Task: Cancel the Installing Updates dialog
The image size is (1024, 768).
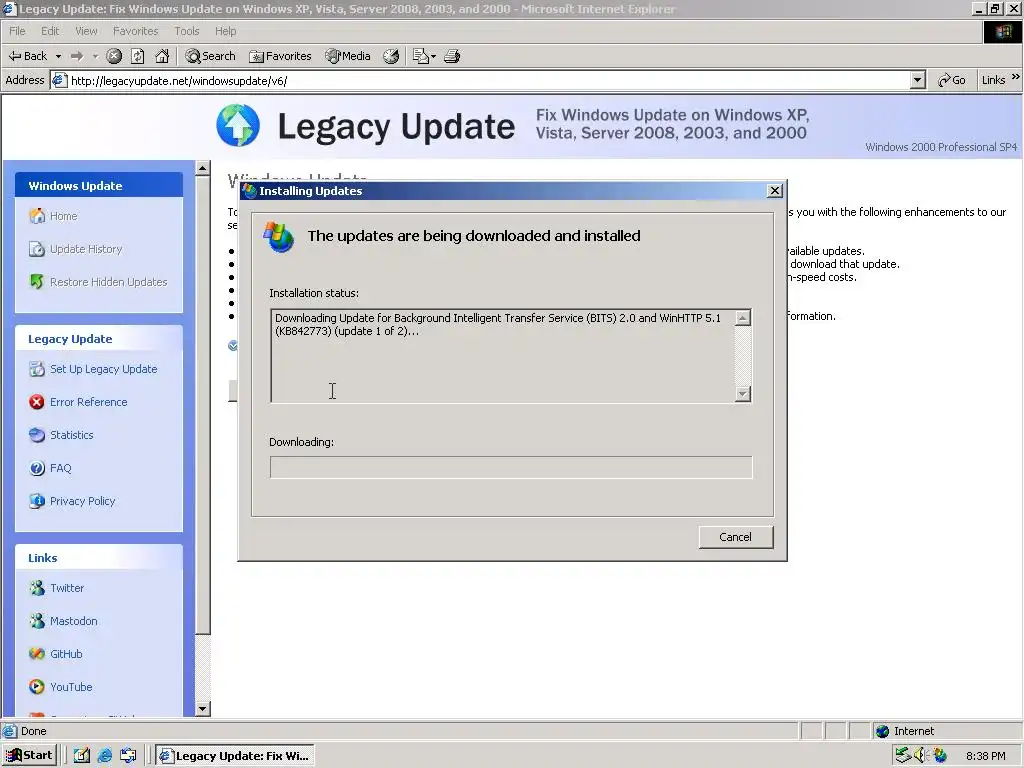Action: tap(736, 537)
